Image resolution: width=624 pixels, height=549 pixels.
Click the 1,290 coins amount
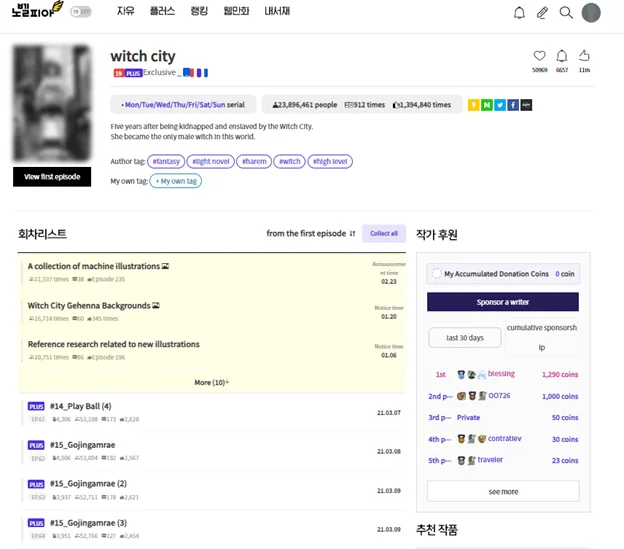(x=560, y=374)
